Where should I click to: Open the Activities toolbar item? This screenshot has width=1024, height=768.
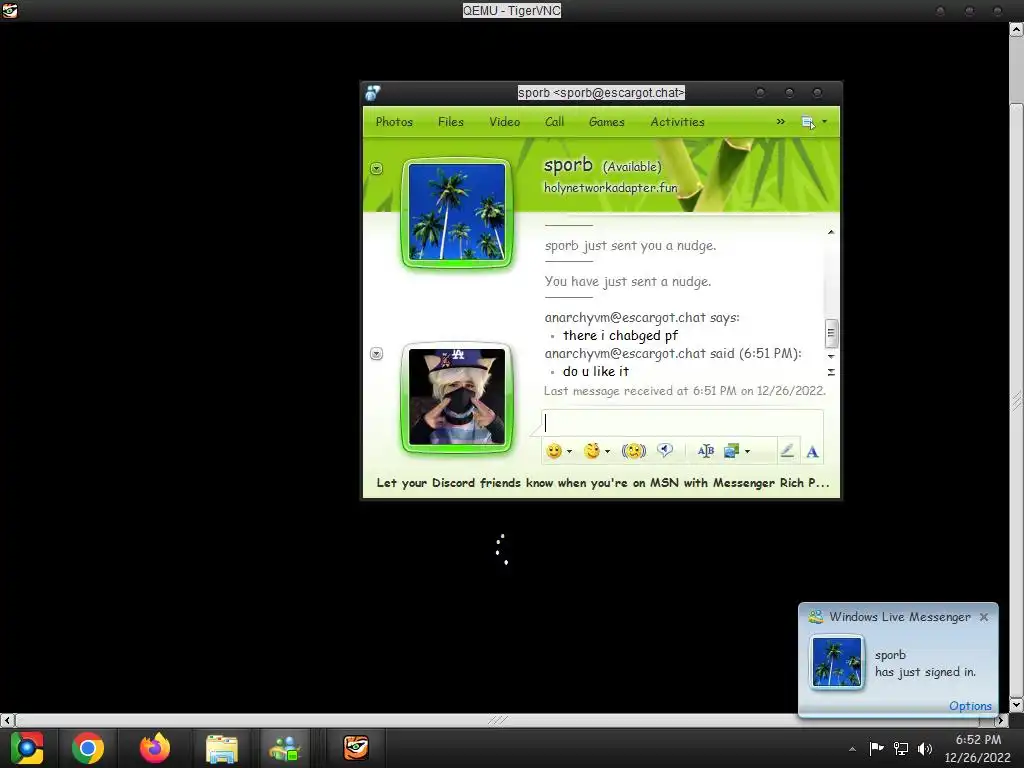[x=677, y=121]
